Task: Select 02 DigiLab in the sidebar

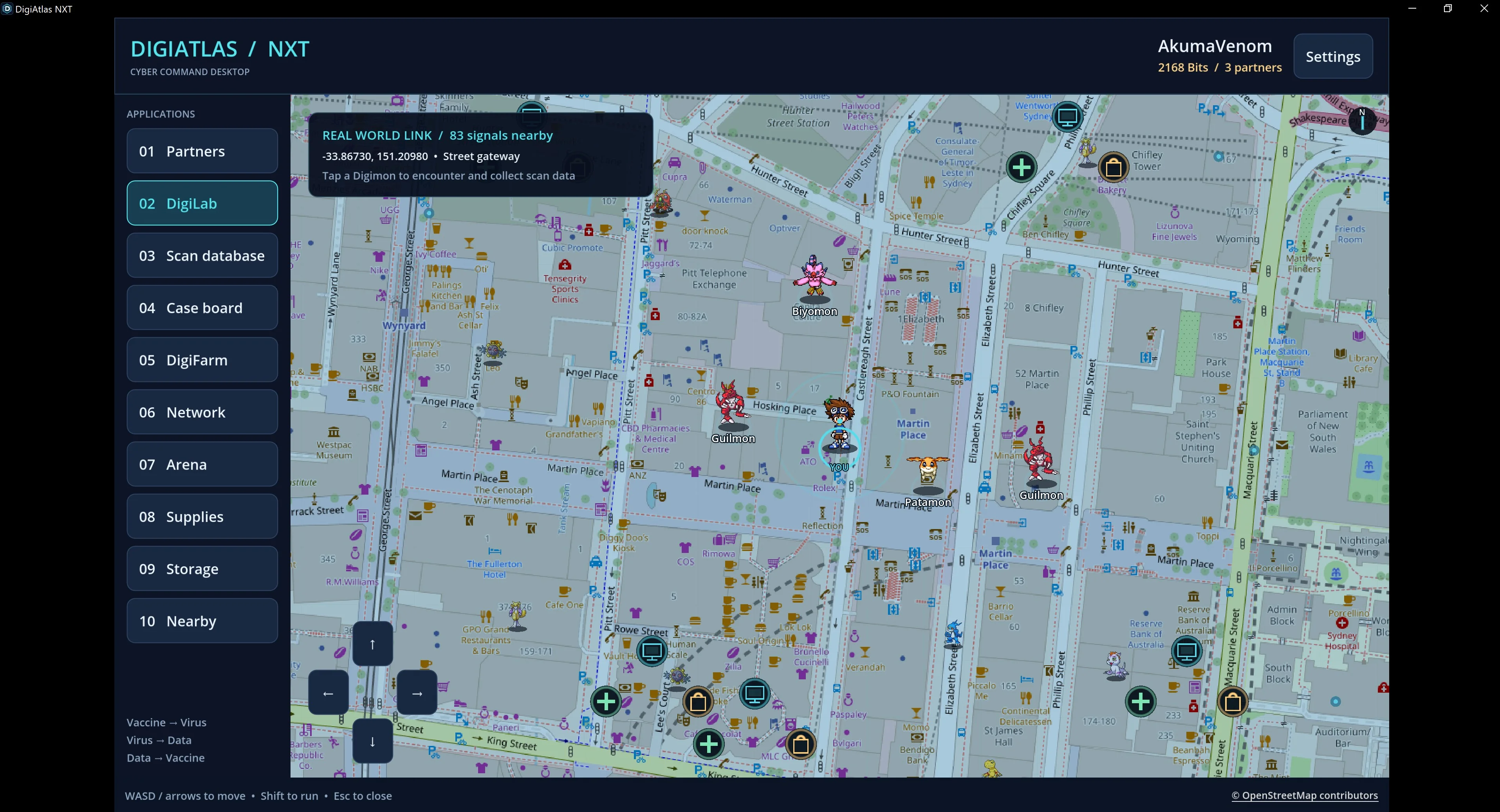Action: [x=202, y=203]
